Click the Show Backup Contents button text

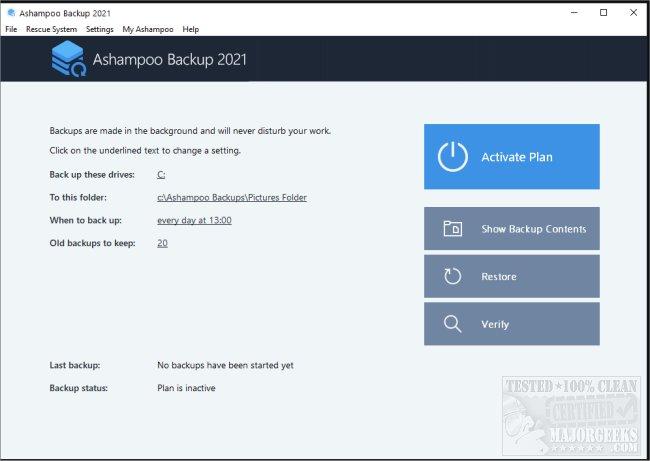(x=534, y=229)
